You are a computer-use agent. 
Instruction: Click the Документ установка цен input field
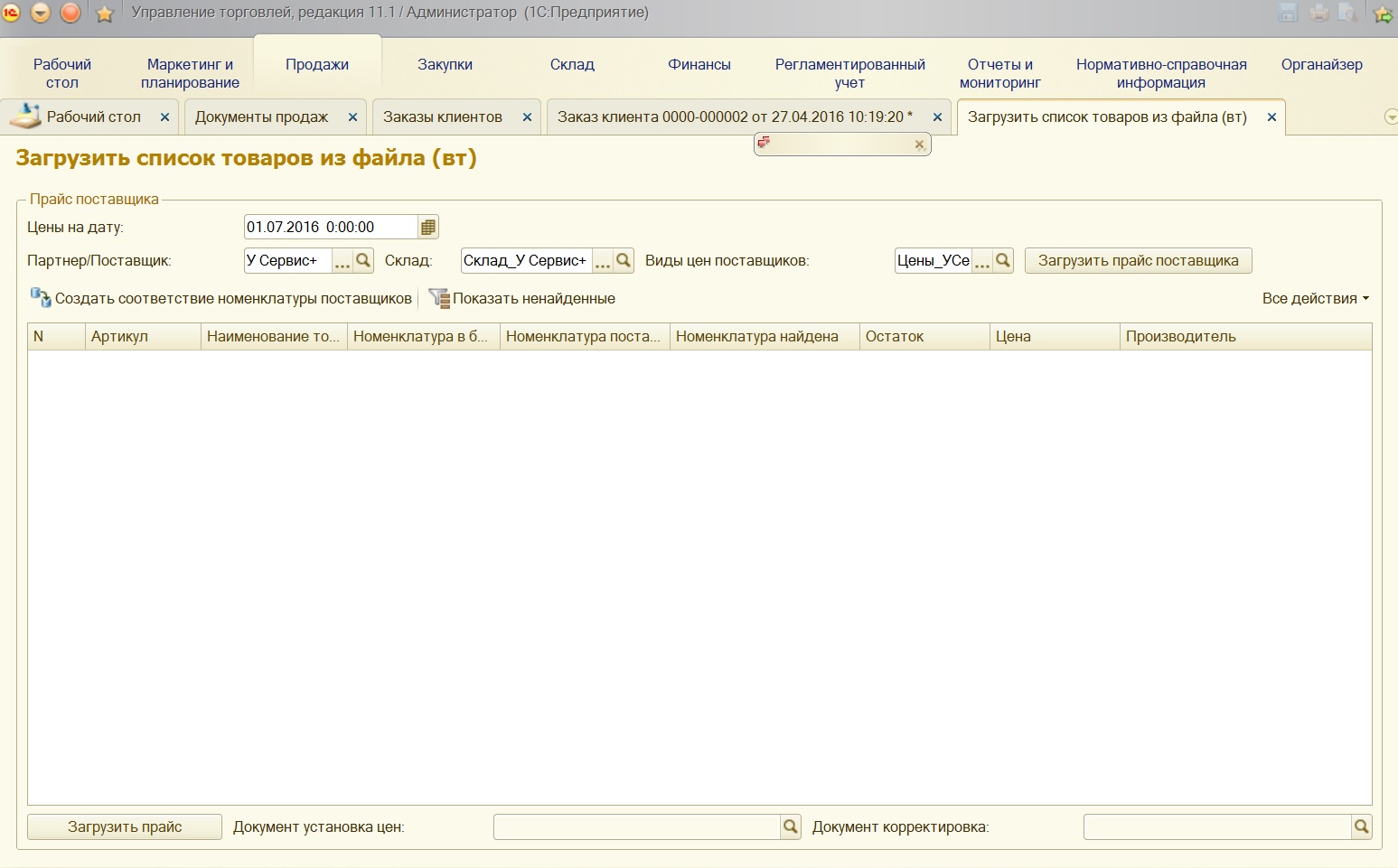pyautogui.click(x=637, y=826)
